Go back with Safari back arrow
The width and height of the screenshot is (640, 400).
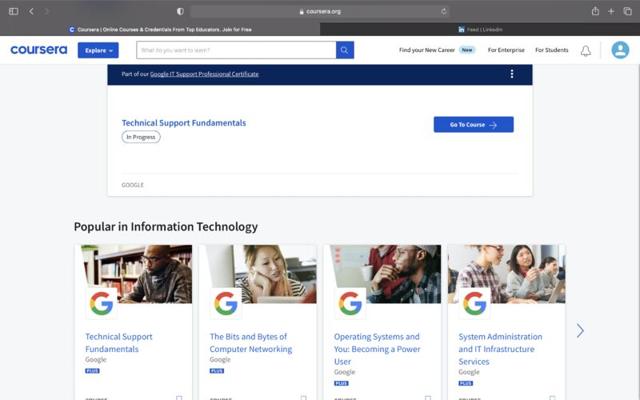coord(31,11)
